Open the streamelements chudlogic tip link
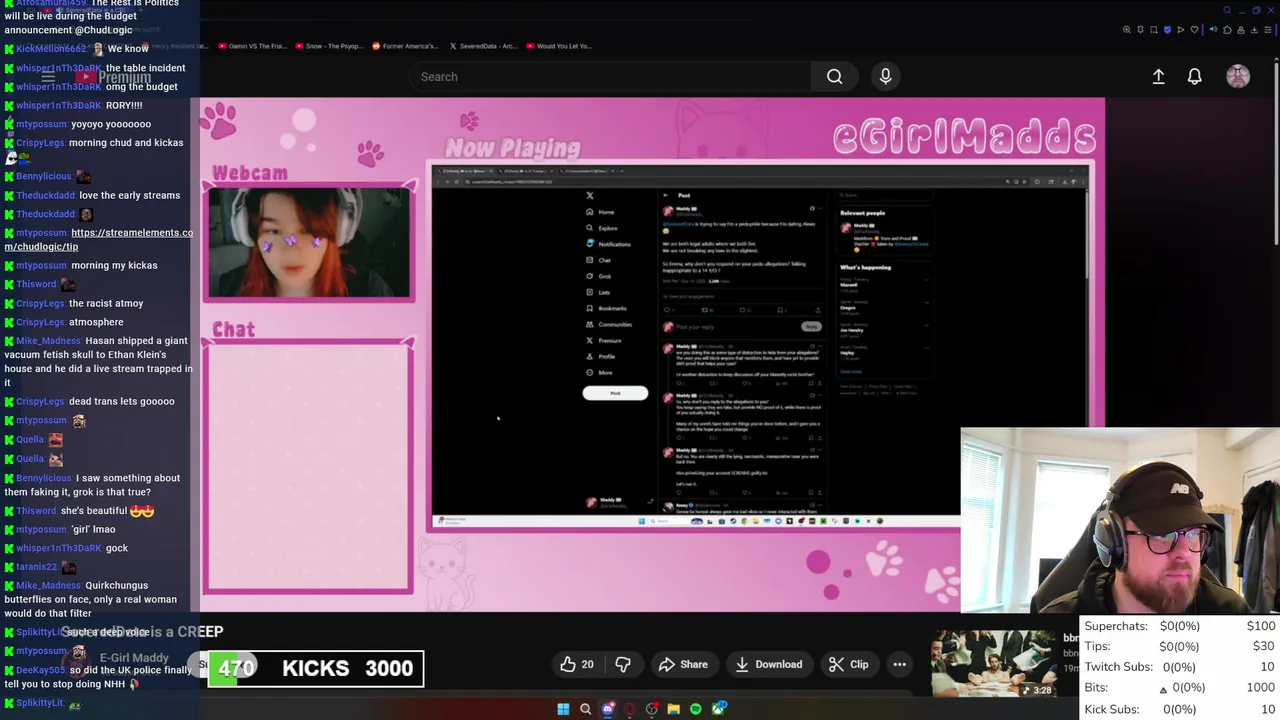Screen dimensions: 1280x720 98,239
